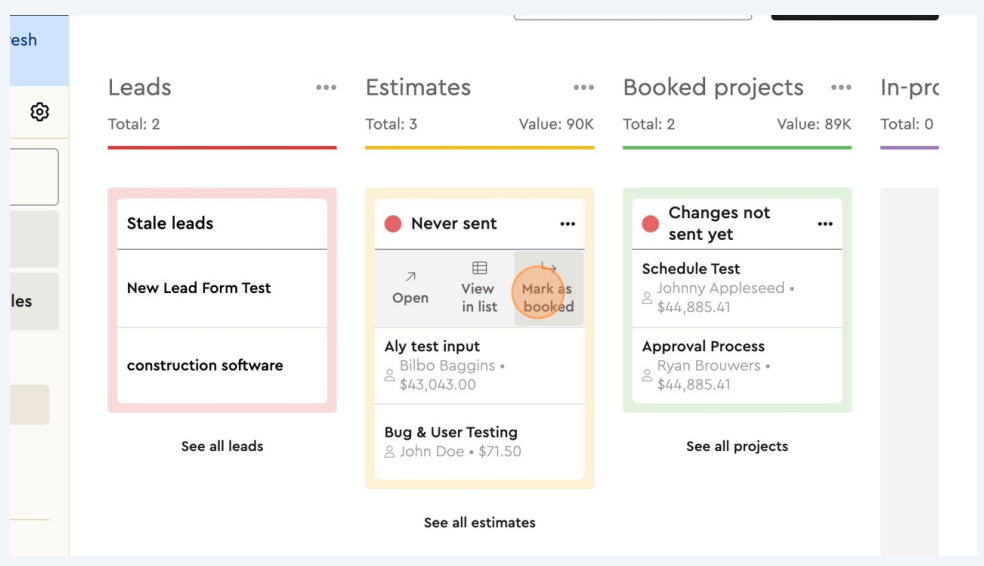Viewport: 984px width, 566px height.
Task: Open the Never sent card options menu
Action: click(568, 224)
